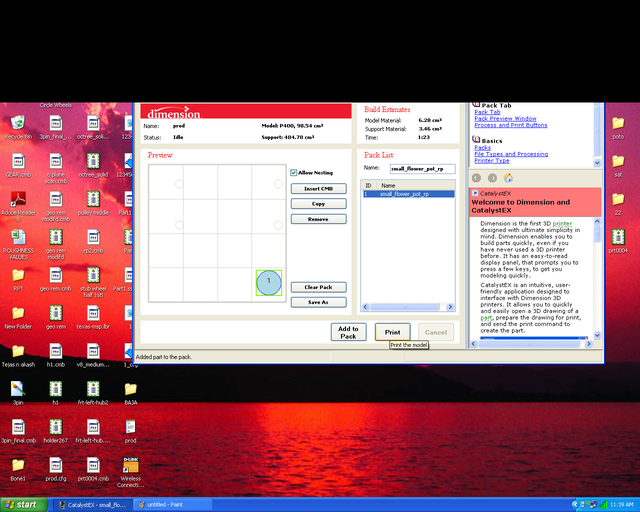640x512 pixels.
Task: Click the Print button
Action: point(393,332)
